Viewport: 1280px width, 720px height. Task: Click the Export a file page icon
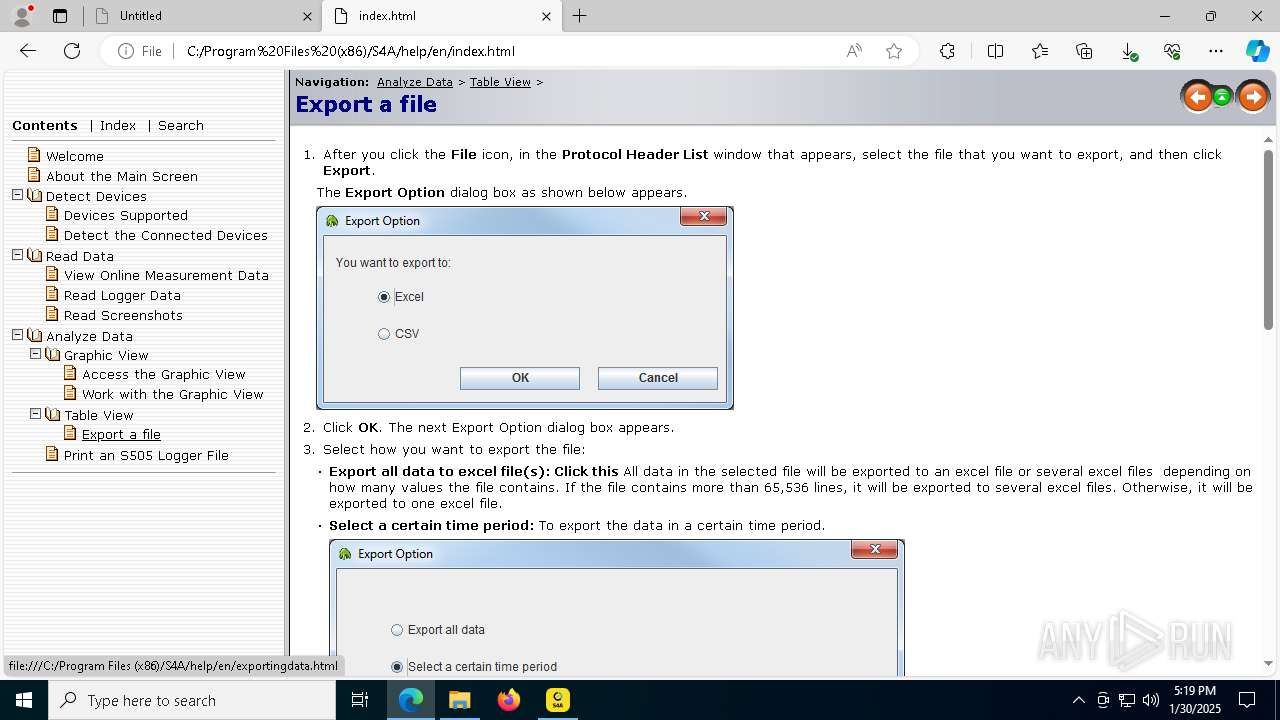pyautogui.click(x=70, y=433)
